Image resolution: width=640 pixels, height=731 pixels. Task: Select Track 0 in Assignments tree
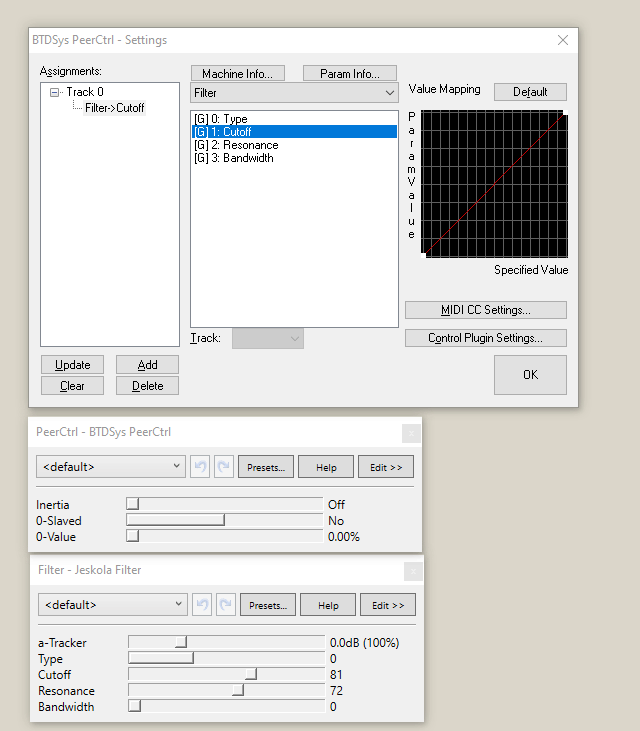click(x=85, y=92)
